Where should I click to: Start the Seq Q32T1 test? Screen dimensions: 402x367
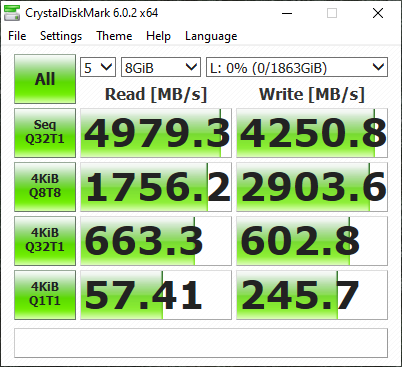(x=45, y=133)
